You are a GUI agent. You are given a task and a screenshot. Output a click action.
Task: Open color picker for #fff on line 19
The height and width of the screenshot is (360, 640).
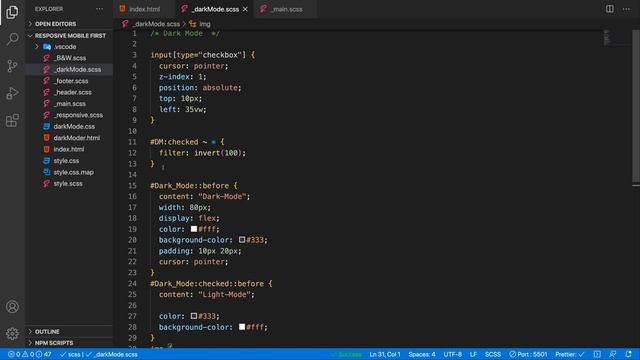click(x=194, y=229)
